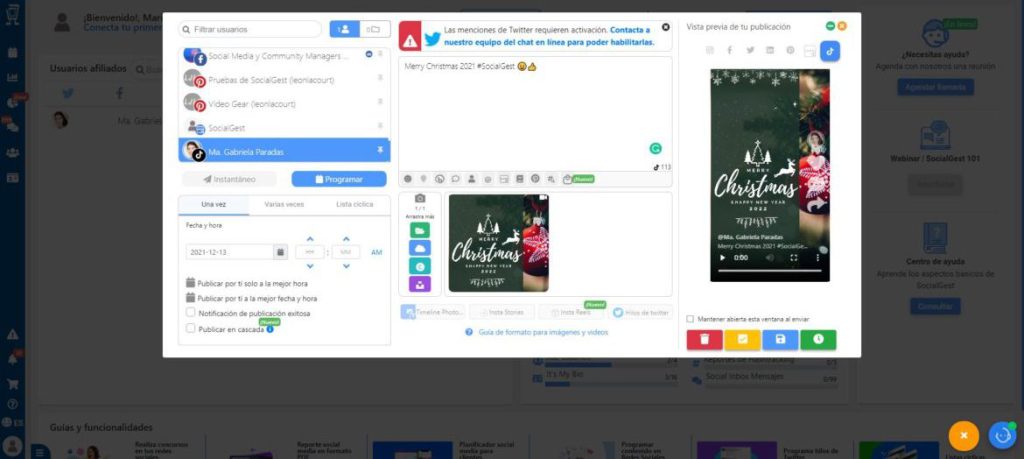Switch to individual users list view
Image resolution: width=1024 pixels, height=459 pixels.
345,29
